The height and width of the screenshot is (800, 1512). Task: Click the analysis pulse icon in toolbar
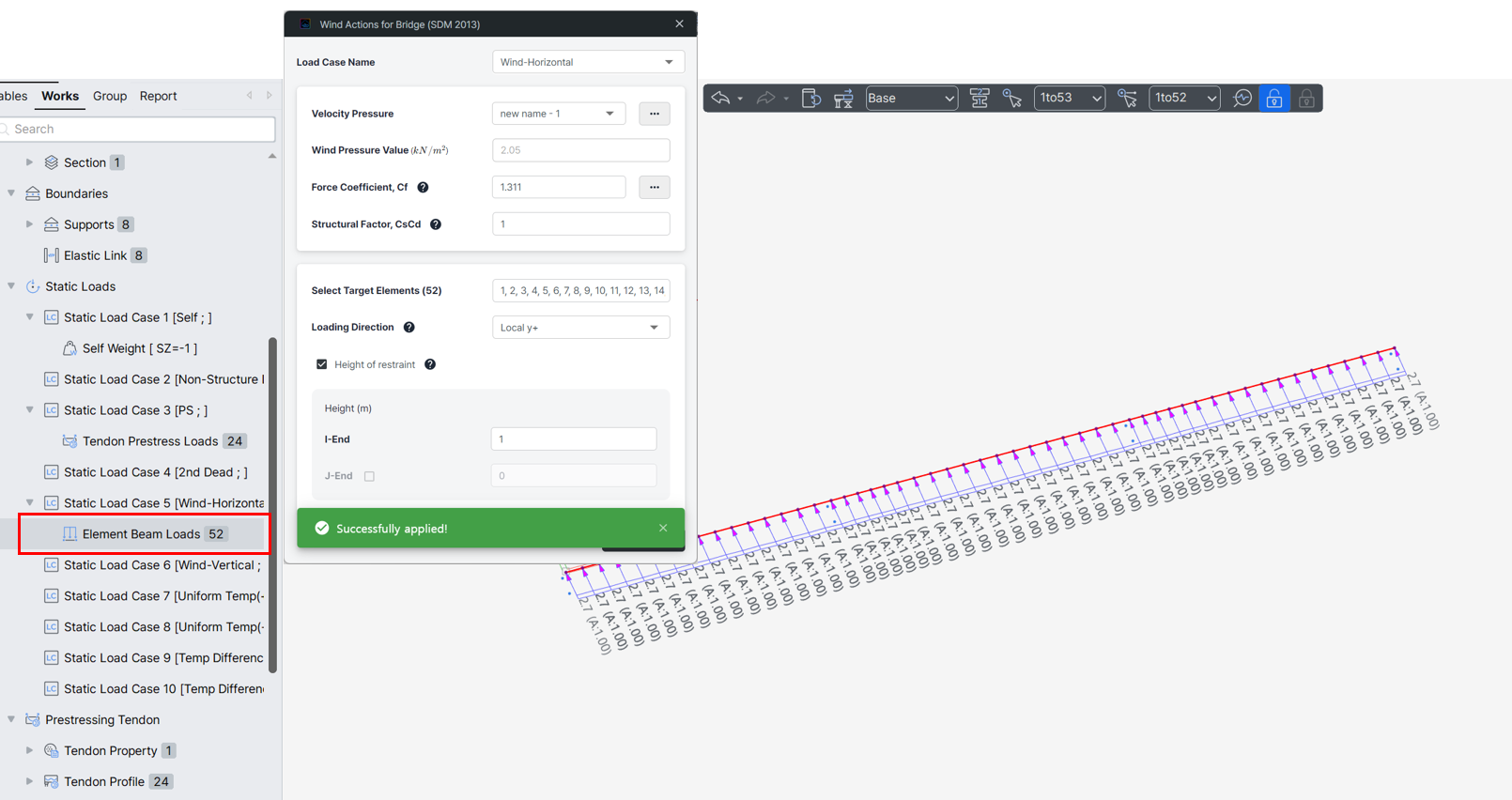[x=1242, y=98]
